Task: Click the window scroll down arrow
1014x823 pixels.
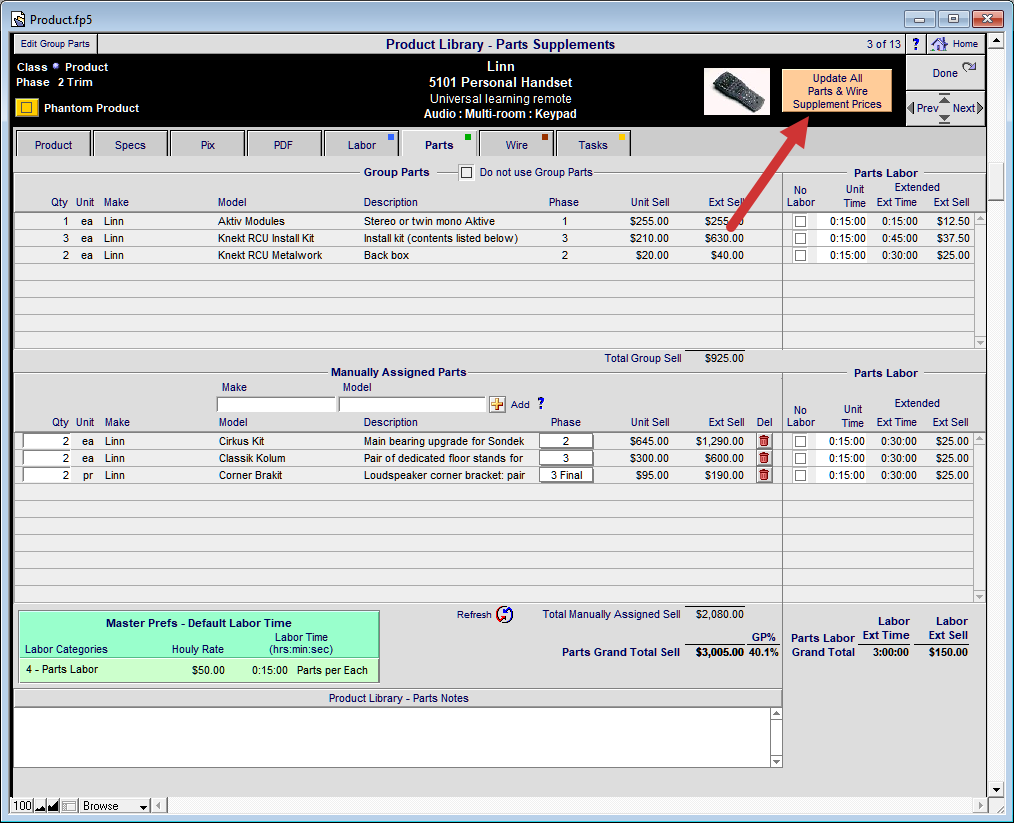Action: [996, 789]
